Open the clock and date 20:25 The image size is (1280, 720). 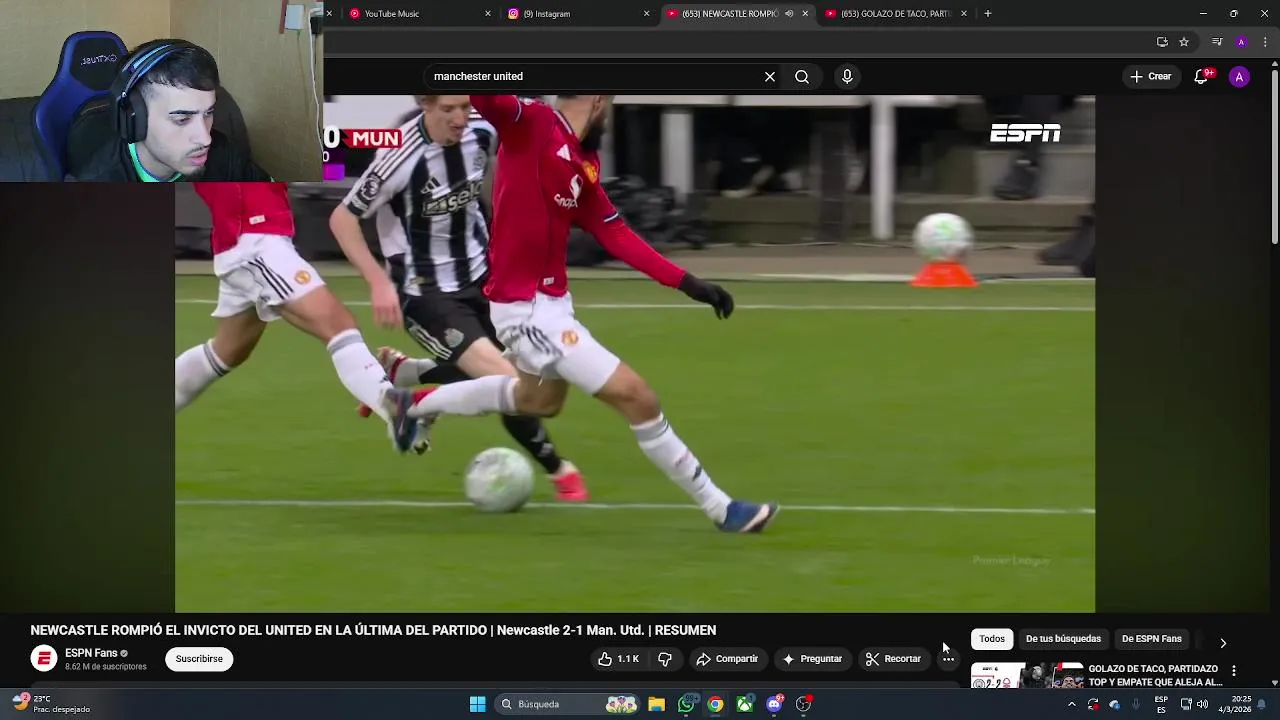[x=1236, y=704]
